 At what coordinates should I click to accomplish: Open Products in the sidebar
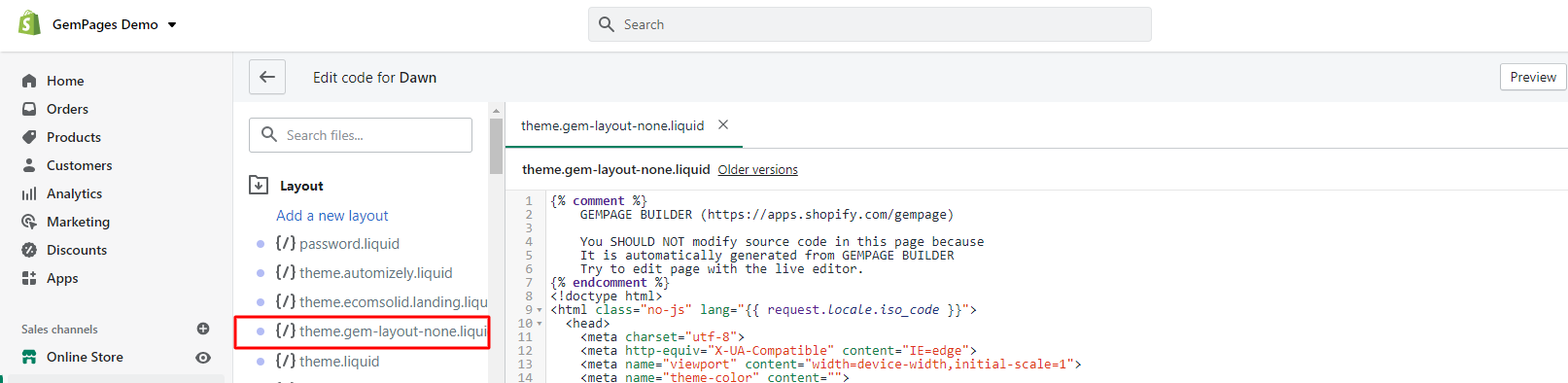[x=74, y=137]
